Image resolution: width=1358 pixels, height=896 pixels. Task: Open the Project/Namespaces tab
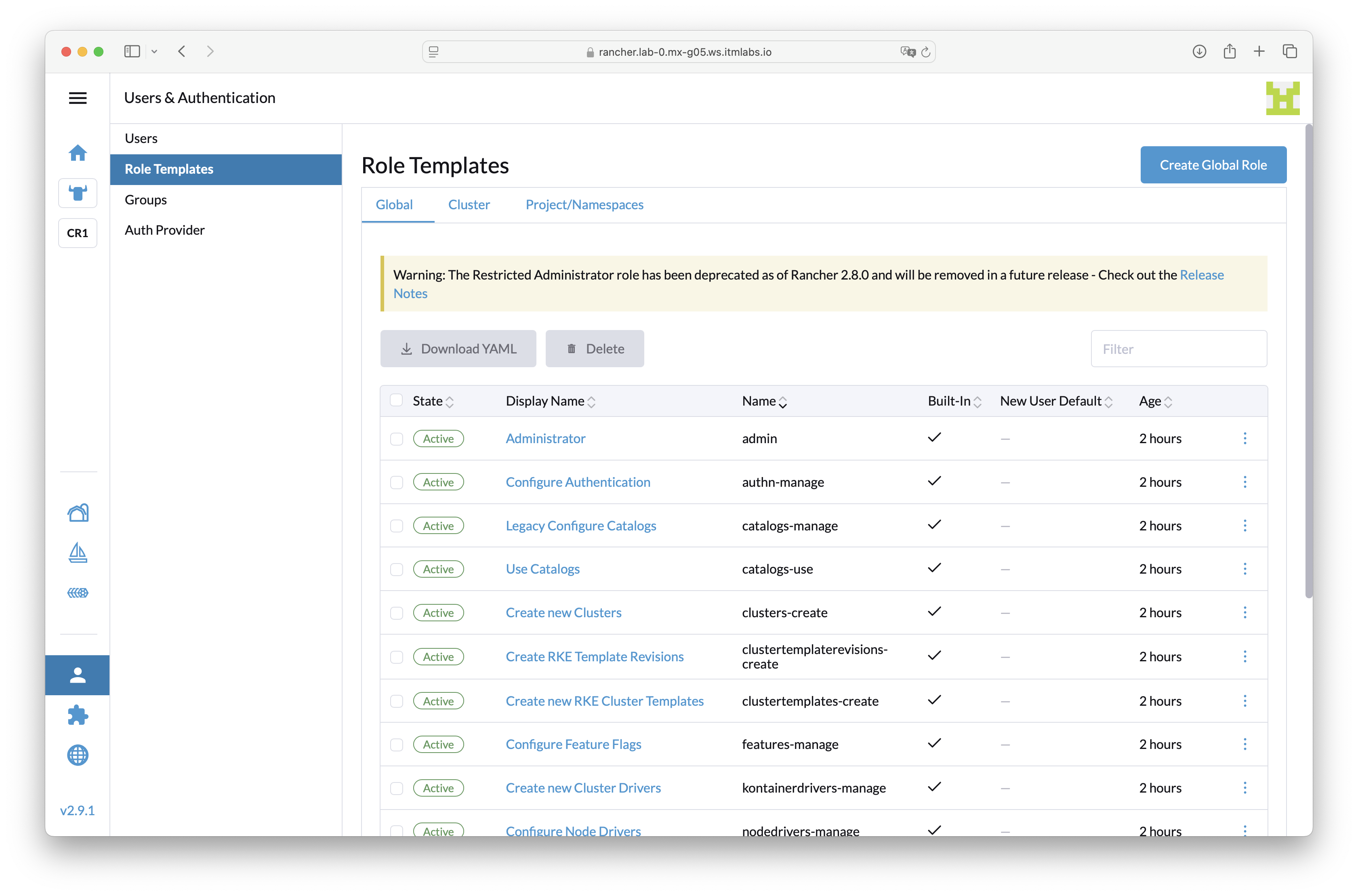click(x=584, y=204)
